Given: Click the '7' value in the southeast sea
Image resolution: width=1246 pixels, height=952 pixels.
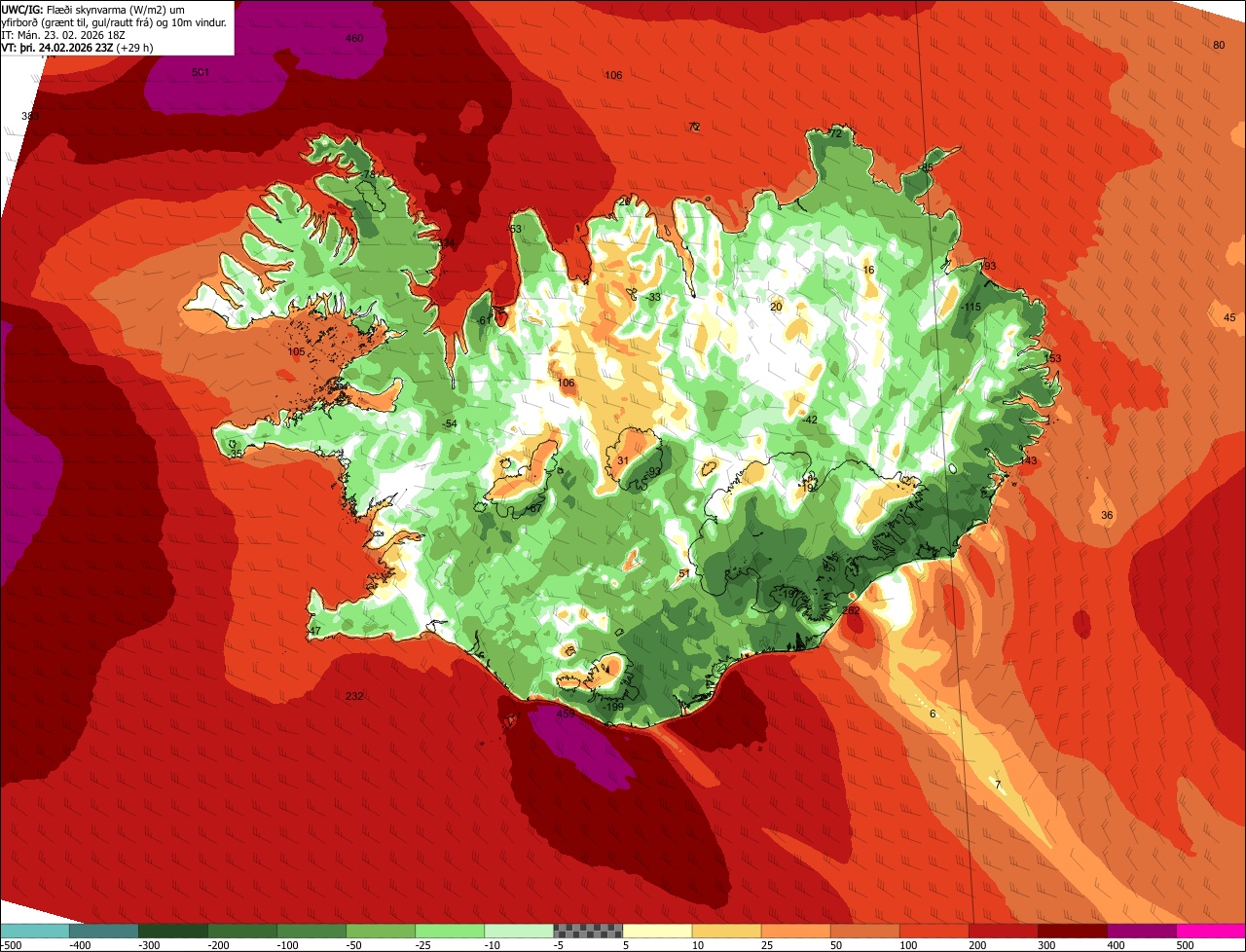Looking at the screenshot, I should (x=997, y=784).
